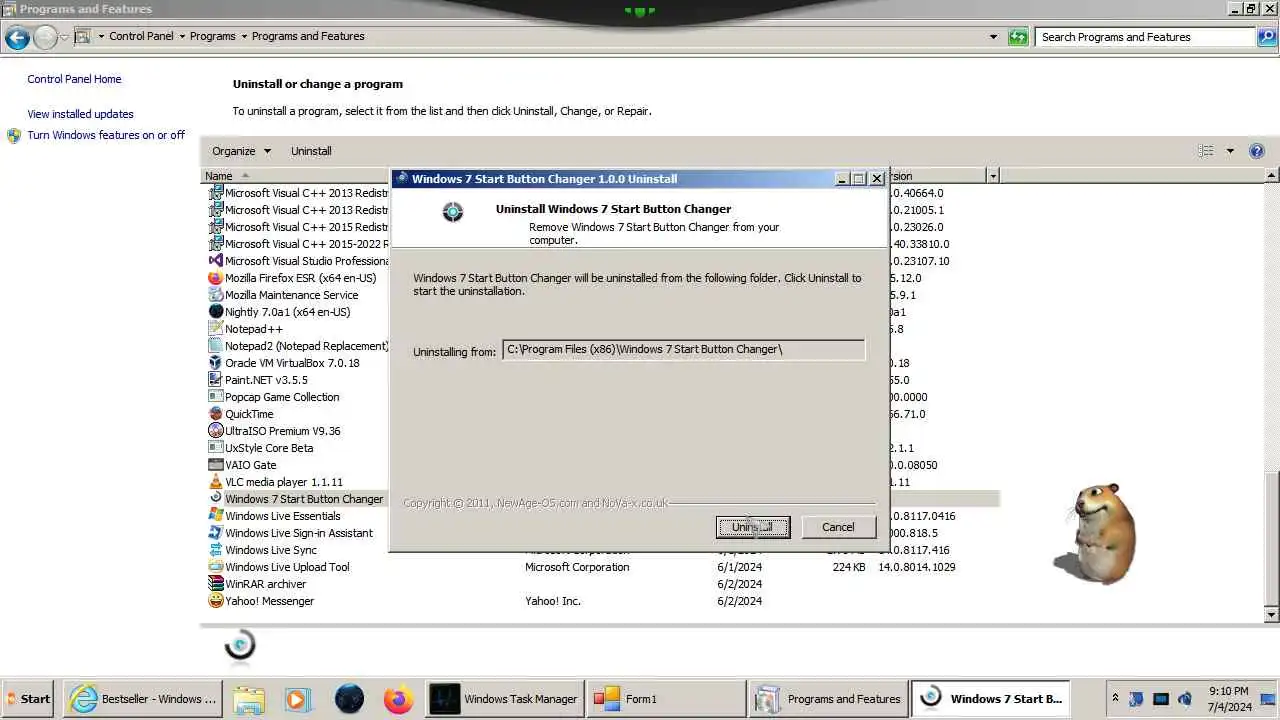Click Programs in the address breadcrumb
The height and width of the screenshot is (720, 1280).
[x=213, y=36]
